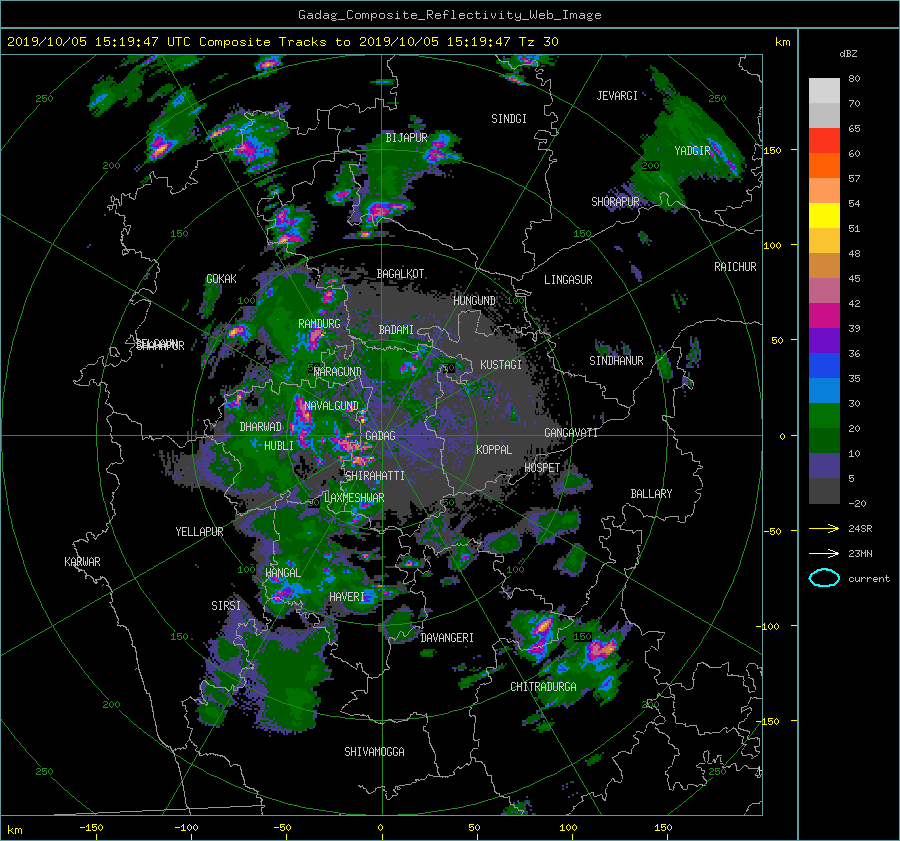This screenshot has height=841, width=900.
Task: Click the HAVERI city label
Action: pos(347,597)
